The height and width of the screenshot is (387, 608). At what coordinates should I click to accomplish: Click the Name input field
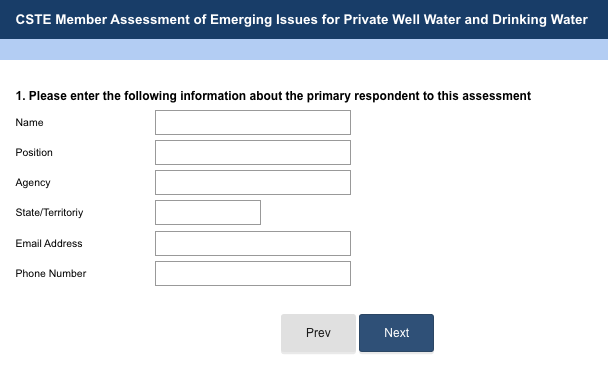[253, 123]
